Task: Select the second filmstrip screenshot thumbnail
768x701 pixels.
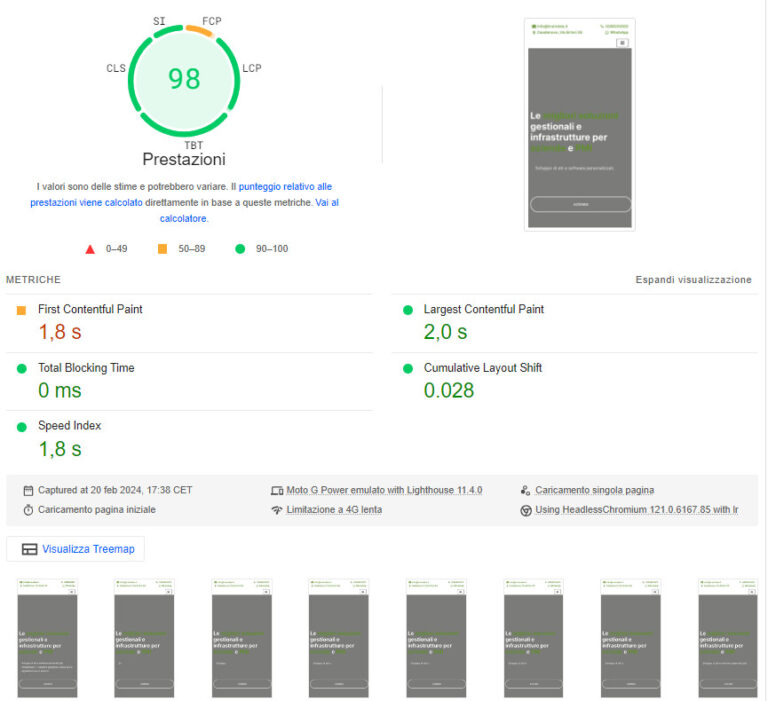Action: [x=144, y=638]
